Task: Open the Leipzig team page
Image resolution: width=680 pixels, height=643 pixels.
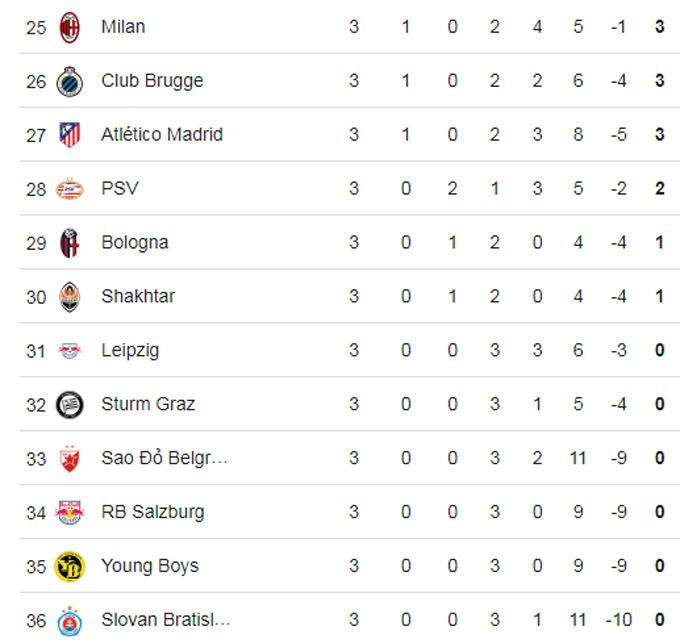Action: tap(130, 350)
